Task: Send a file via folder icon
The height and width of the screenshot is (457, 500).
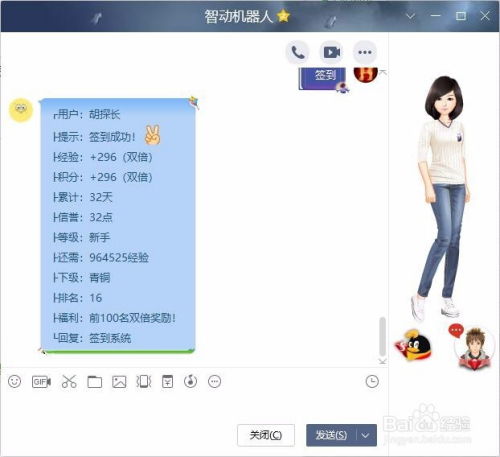Action: click(95, 382)
